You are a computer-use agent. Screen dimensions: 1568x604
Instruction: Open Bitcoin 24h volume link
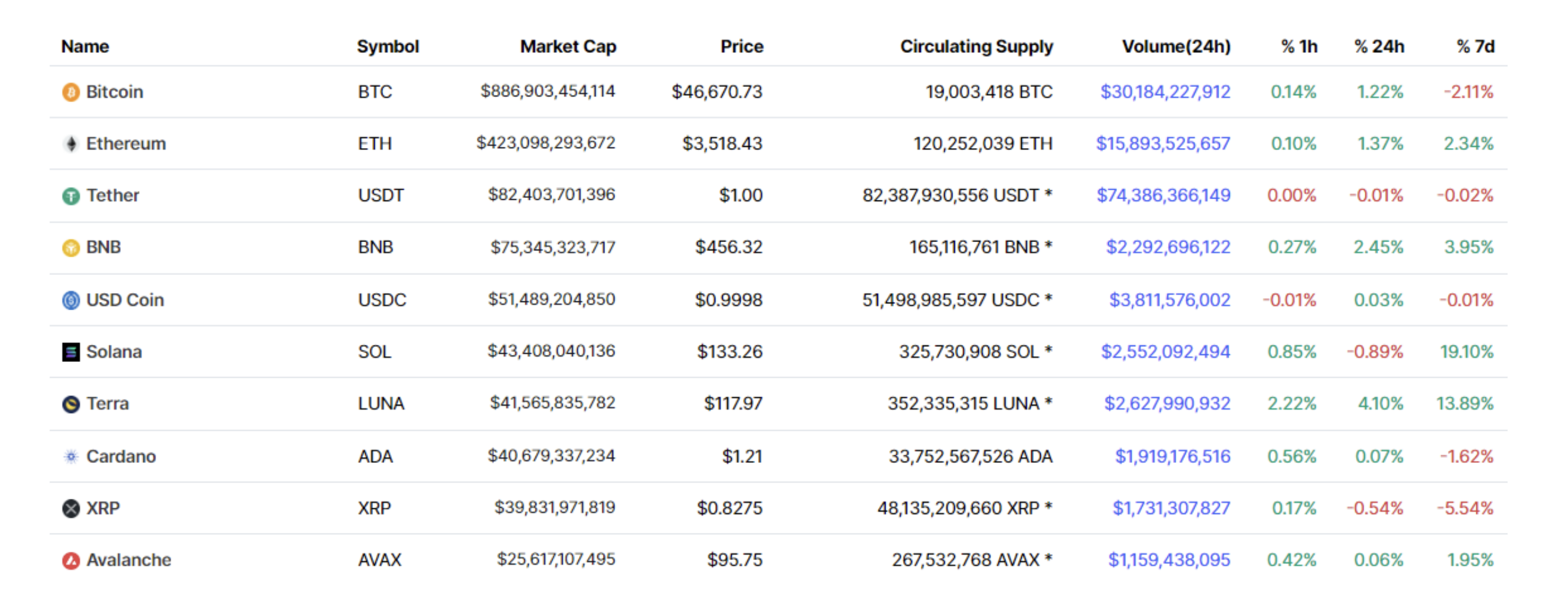click(x=1165, y=92)
